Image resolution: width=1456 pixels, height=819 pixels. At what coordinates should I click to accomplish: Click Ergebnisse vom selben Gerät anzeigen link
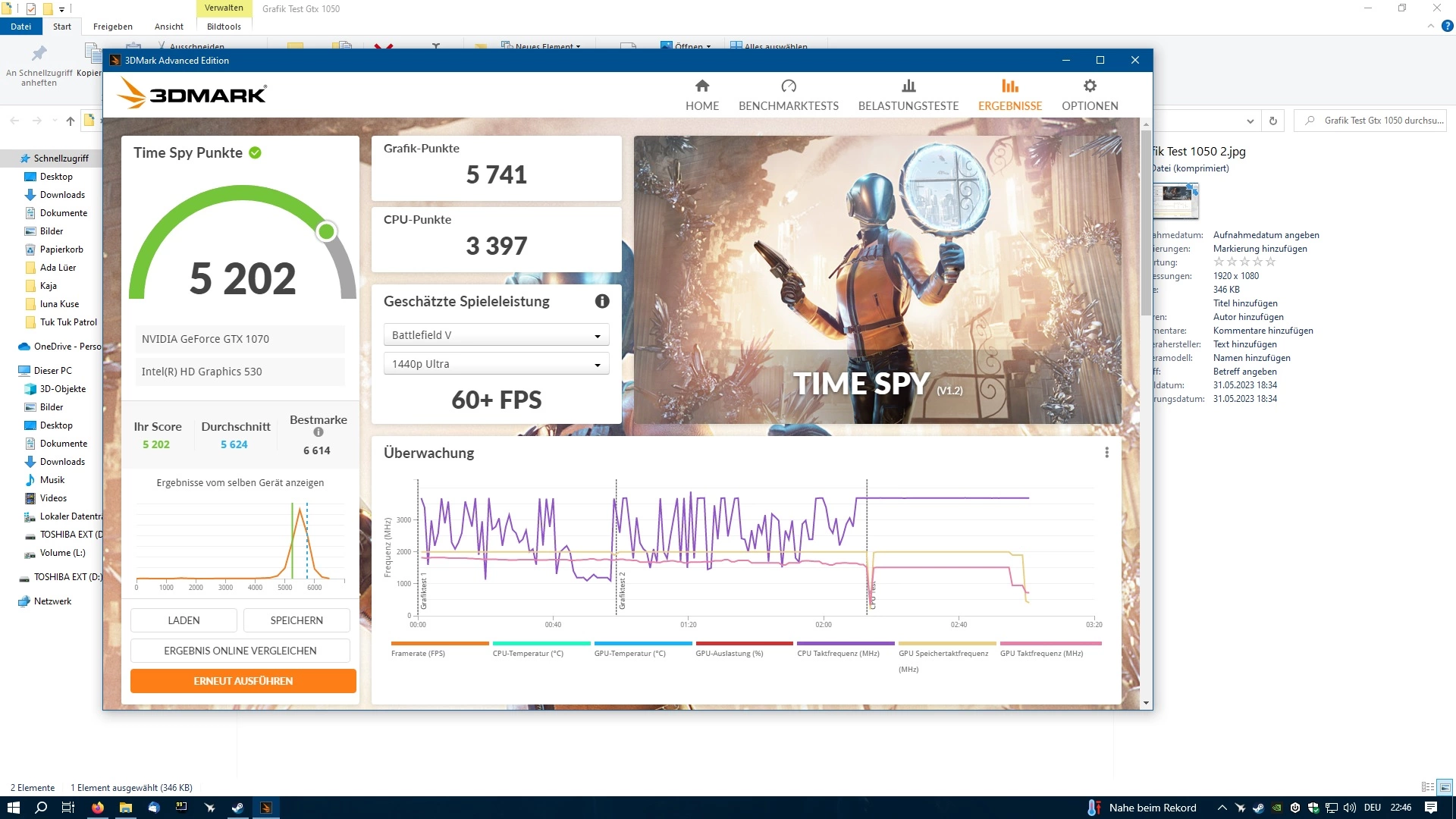click(x=240, y=482)
